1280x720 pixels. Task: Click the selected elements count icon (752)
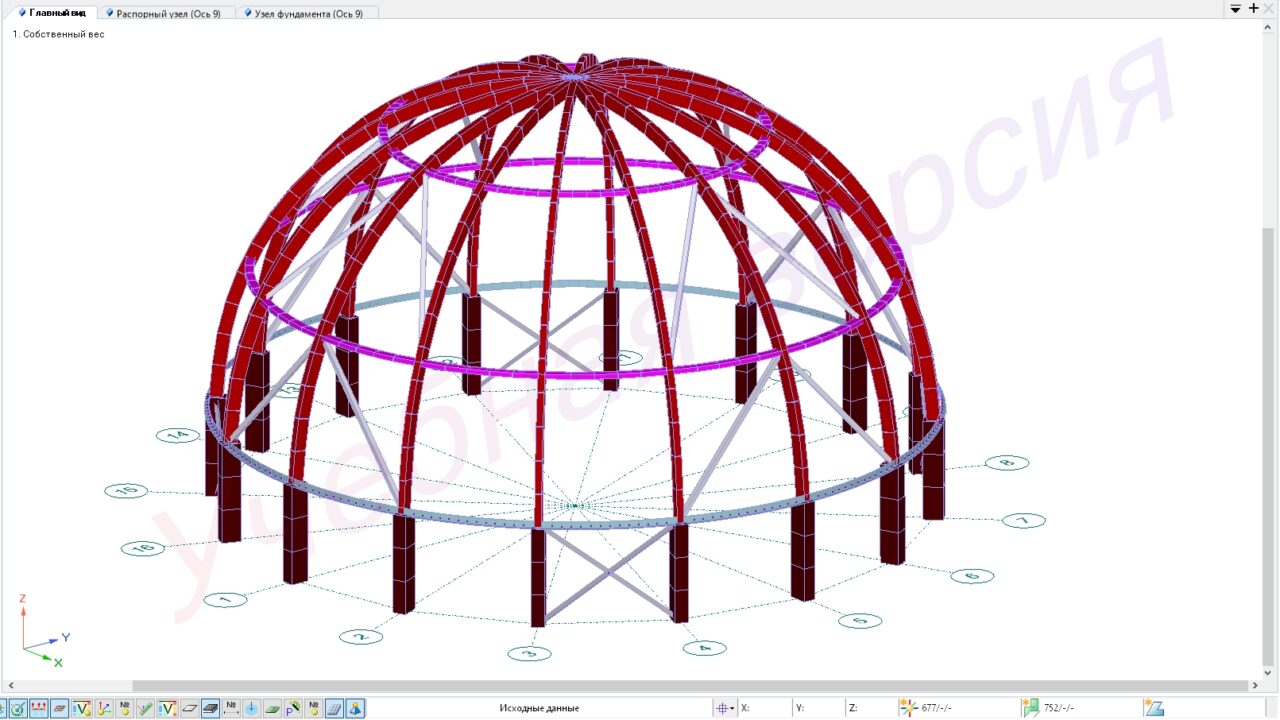tap(1030, 708)
